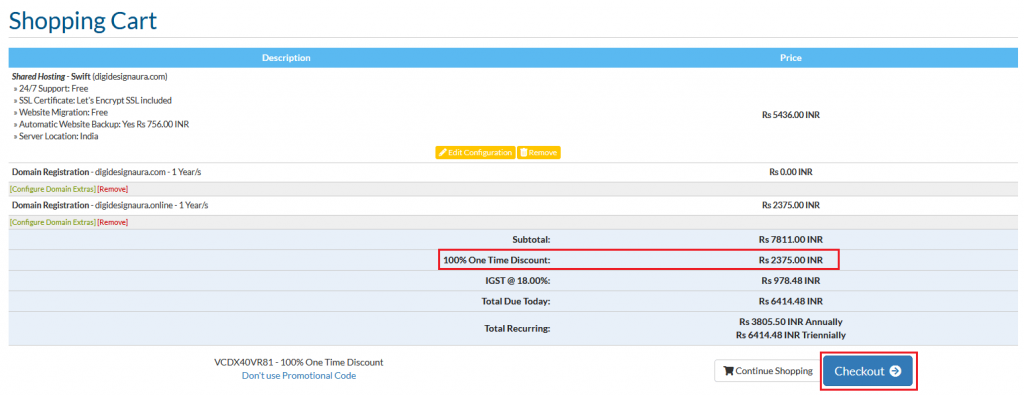Click the Rs 2375.00 INR .online domain price

tap(791, 205)
